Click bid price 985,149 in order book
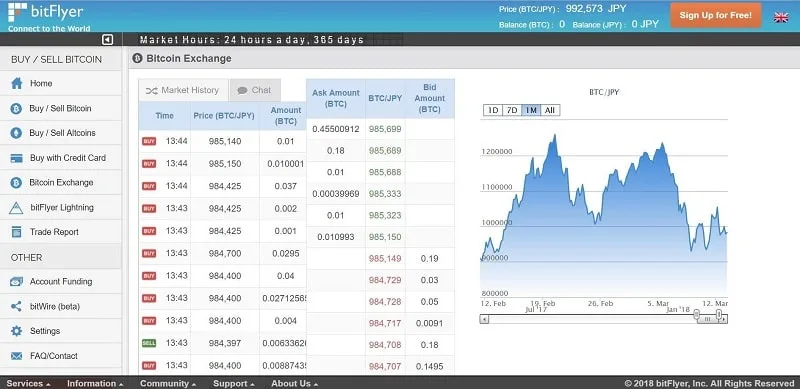The image size is (800, 389). click(385, 259)
